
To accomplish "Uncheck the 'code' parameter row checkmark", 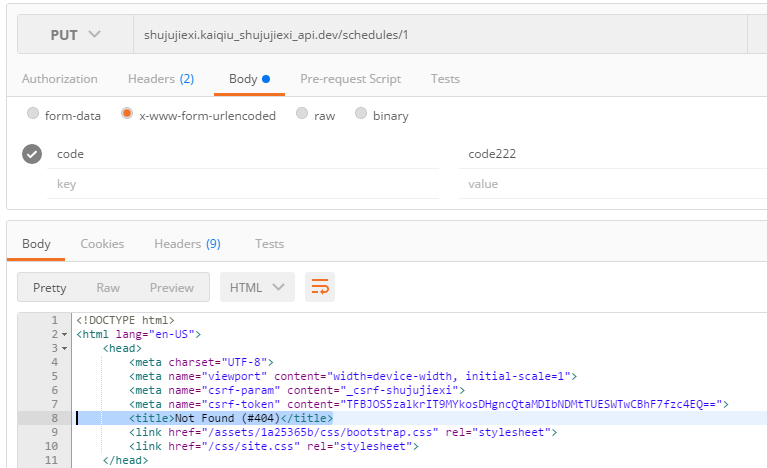I will [x=33, y=154].
